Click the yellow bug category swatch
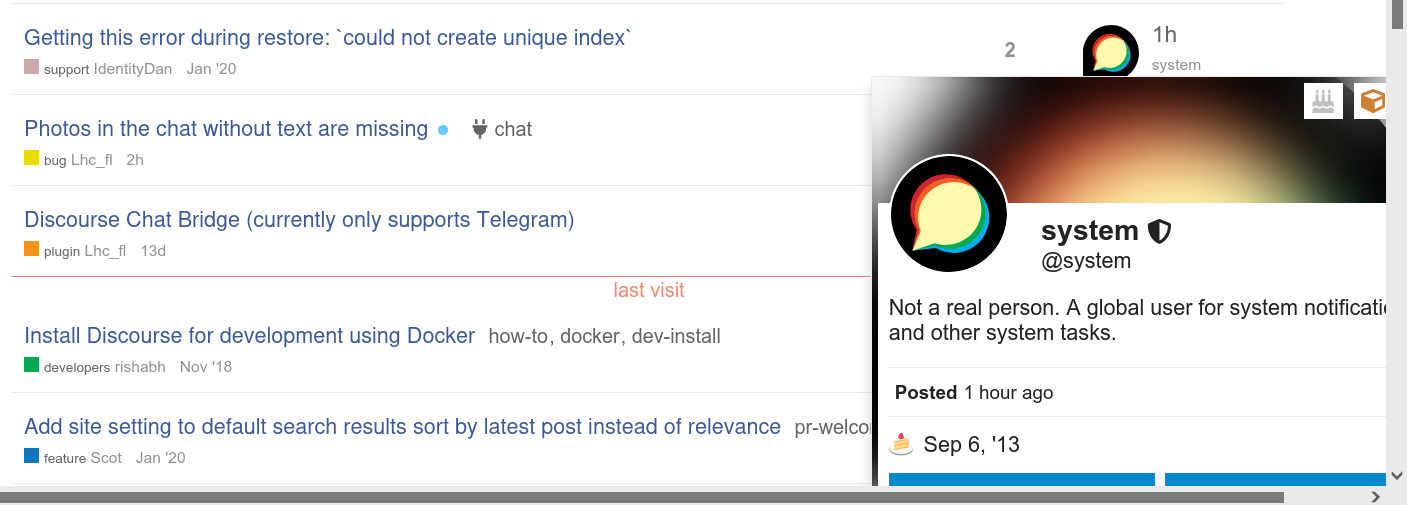Screen dimensions: 1407x505 click(32, 159)
